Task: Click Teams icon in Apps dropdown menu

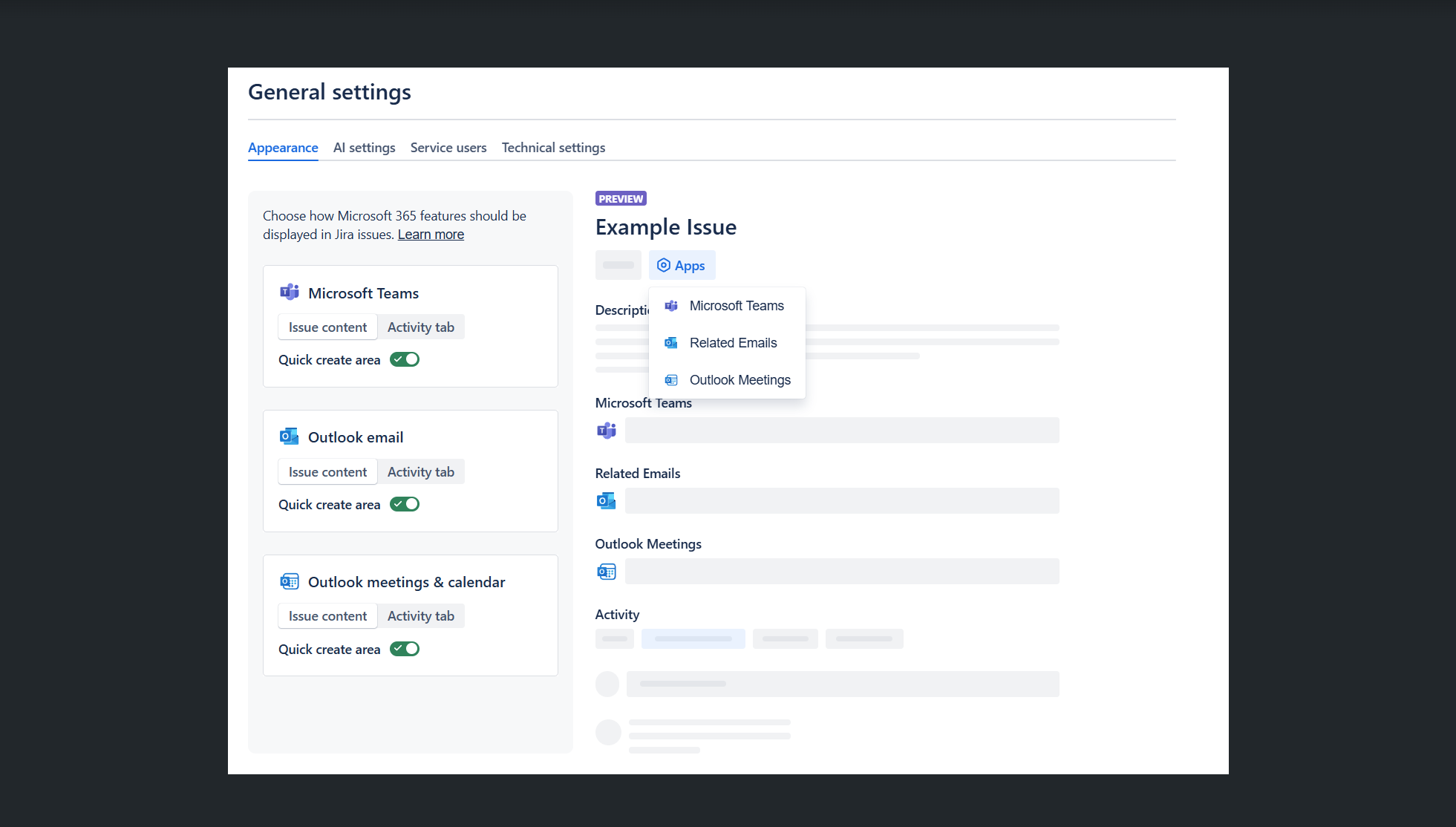Action: coord(671,306)
